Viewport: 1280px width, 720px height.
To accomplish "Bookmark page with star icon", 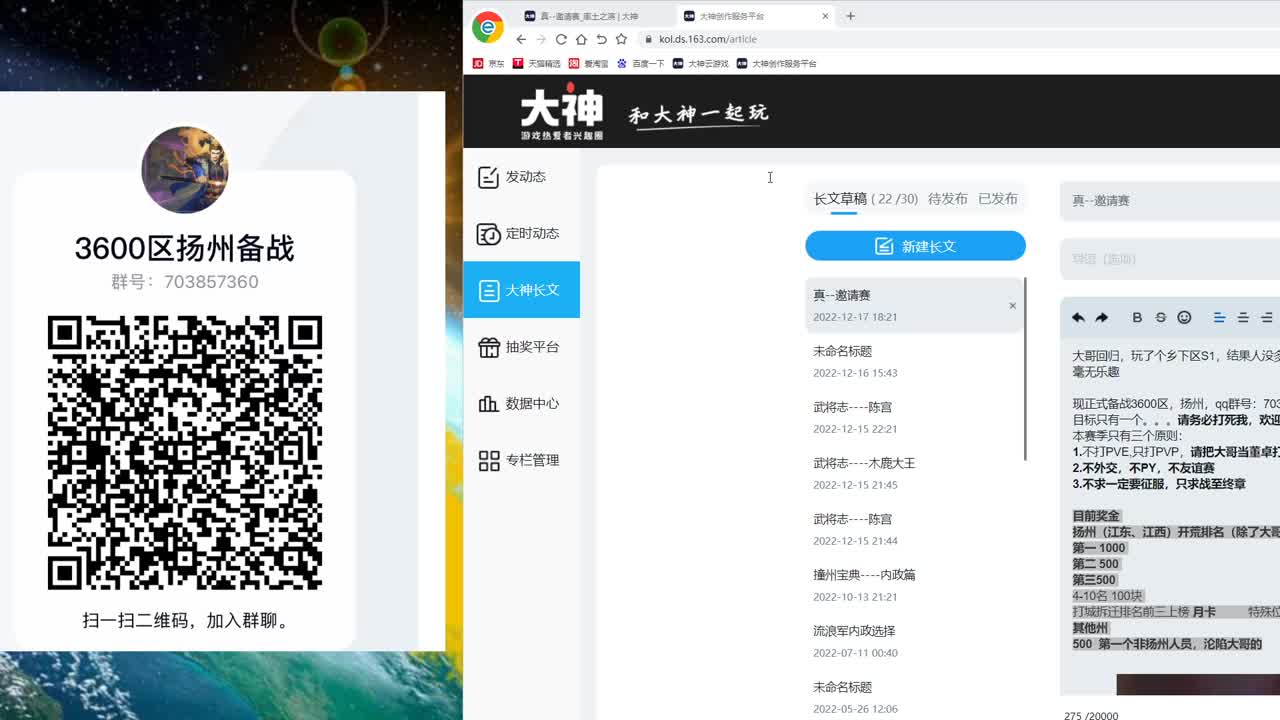I will click(621, 39).
